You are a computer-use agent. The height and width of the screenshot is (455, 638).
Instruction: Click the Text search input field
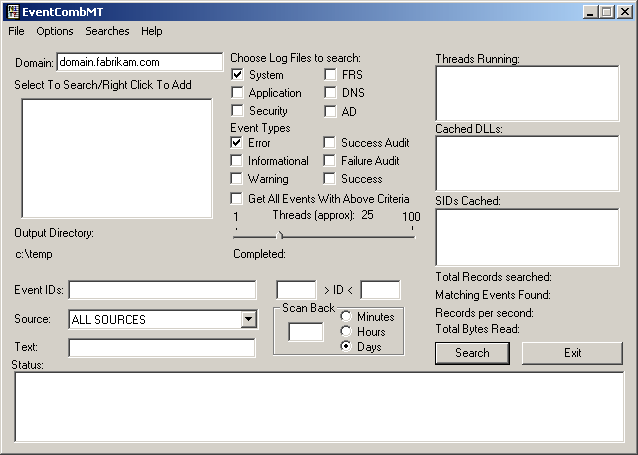tap(162, 348)
